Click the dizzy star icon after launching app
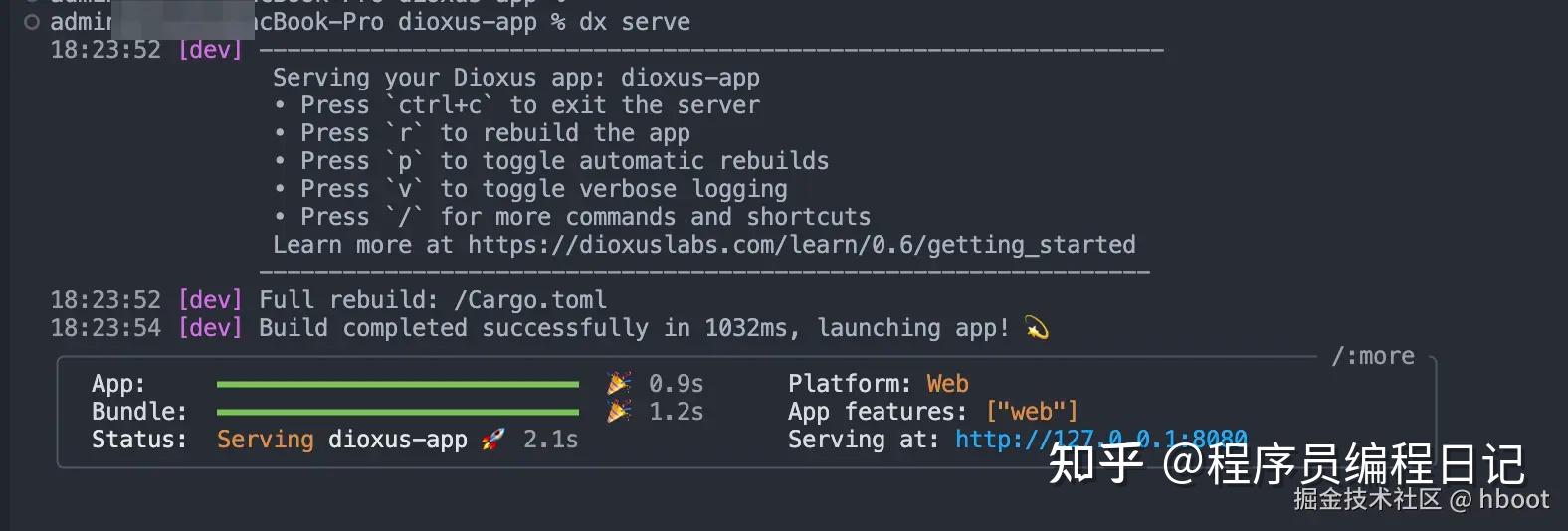The image size is (1568, 531). [1037, 327]
